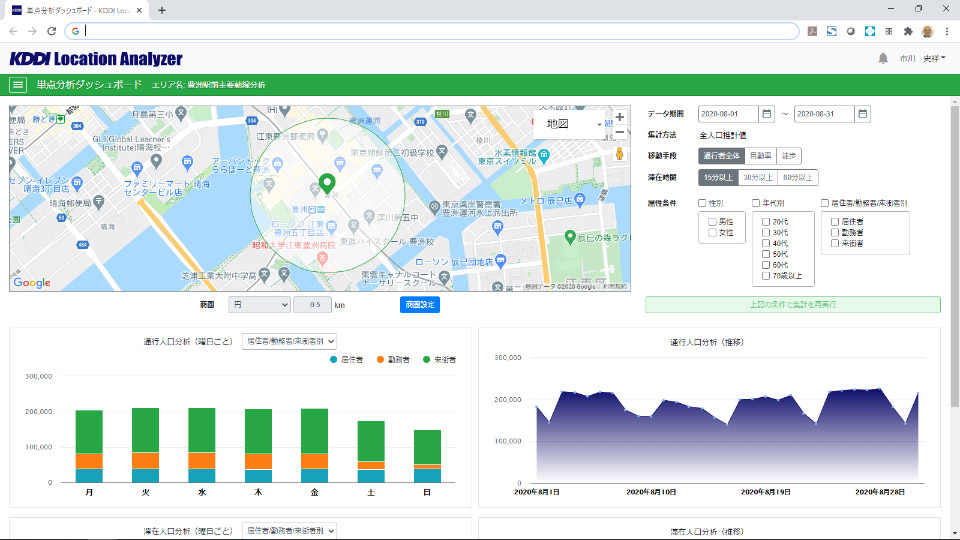The image size is (960, 540).
Task: Click the 辰巳の森 green park marker on map
Action: pos(570,237)
